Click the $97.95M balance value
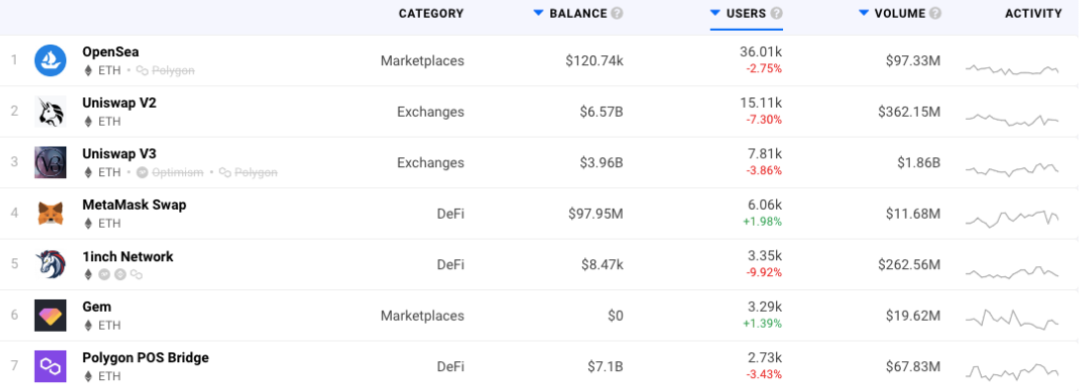 coord(596,213)
